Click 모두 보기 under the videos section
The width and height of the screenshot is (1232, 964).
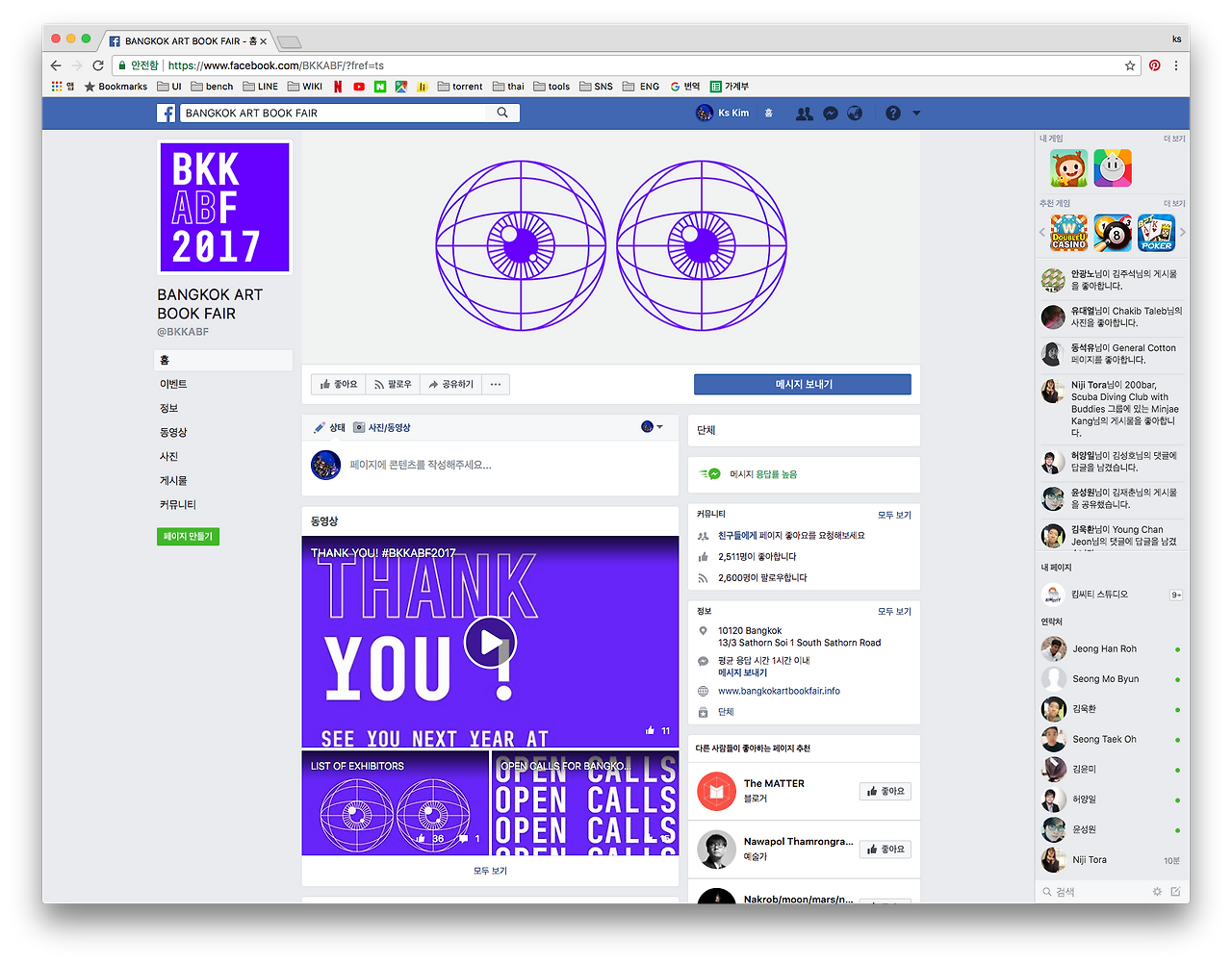(x=490, y=871)
